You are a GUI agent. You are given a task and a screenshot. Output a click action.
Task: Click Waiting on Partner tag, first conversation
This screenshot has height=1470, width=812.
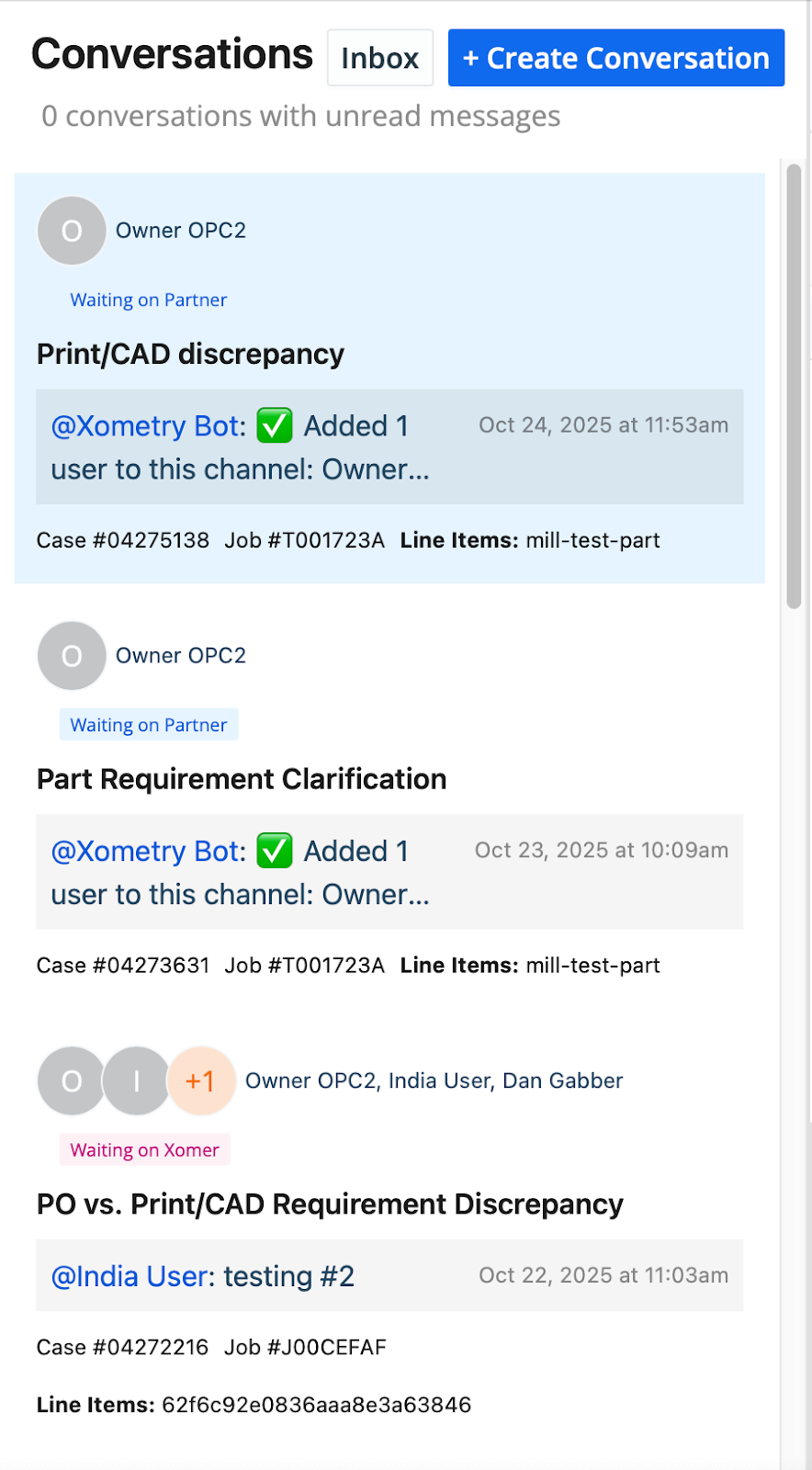148,300
